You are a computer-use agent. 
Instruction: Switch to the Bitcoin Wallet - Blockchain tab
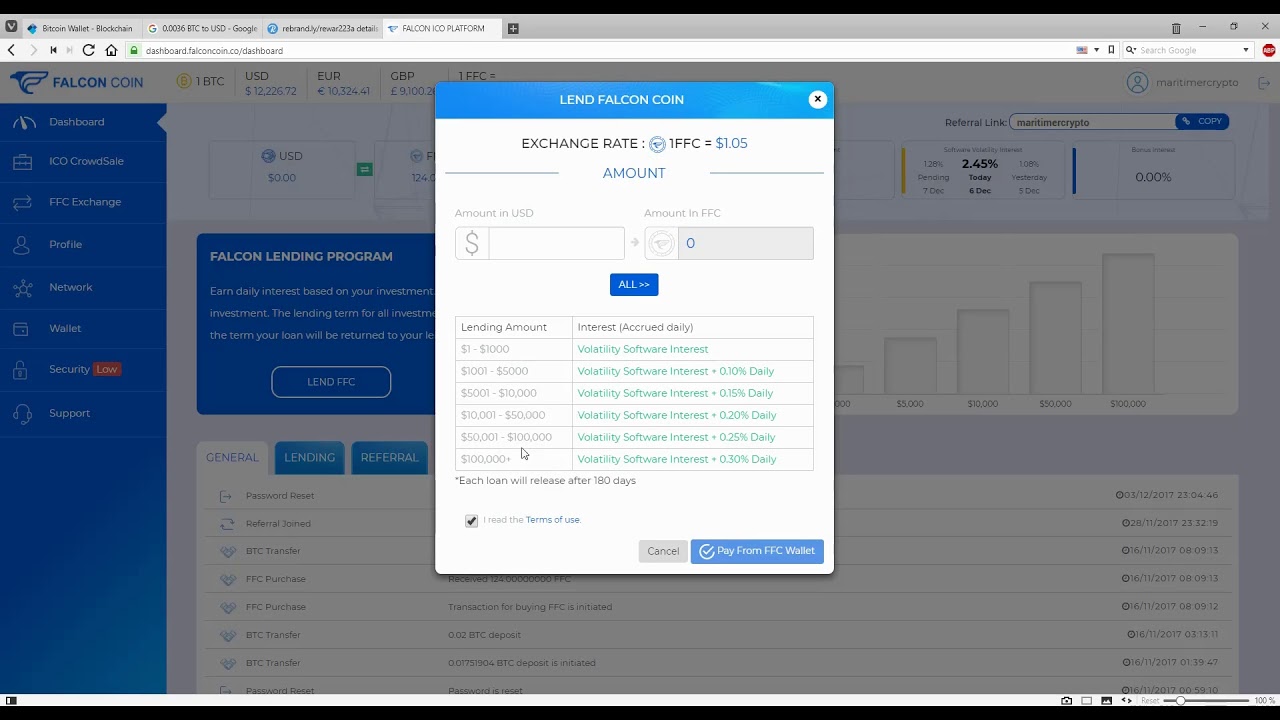point(80,28)
